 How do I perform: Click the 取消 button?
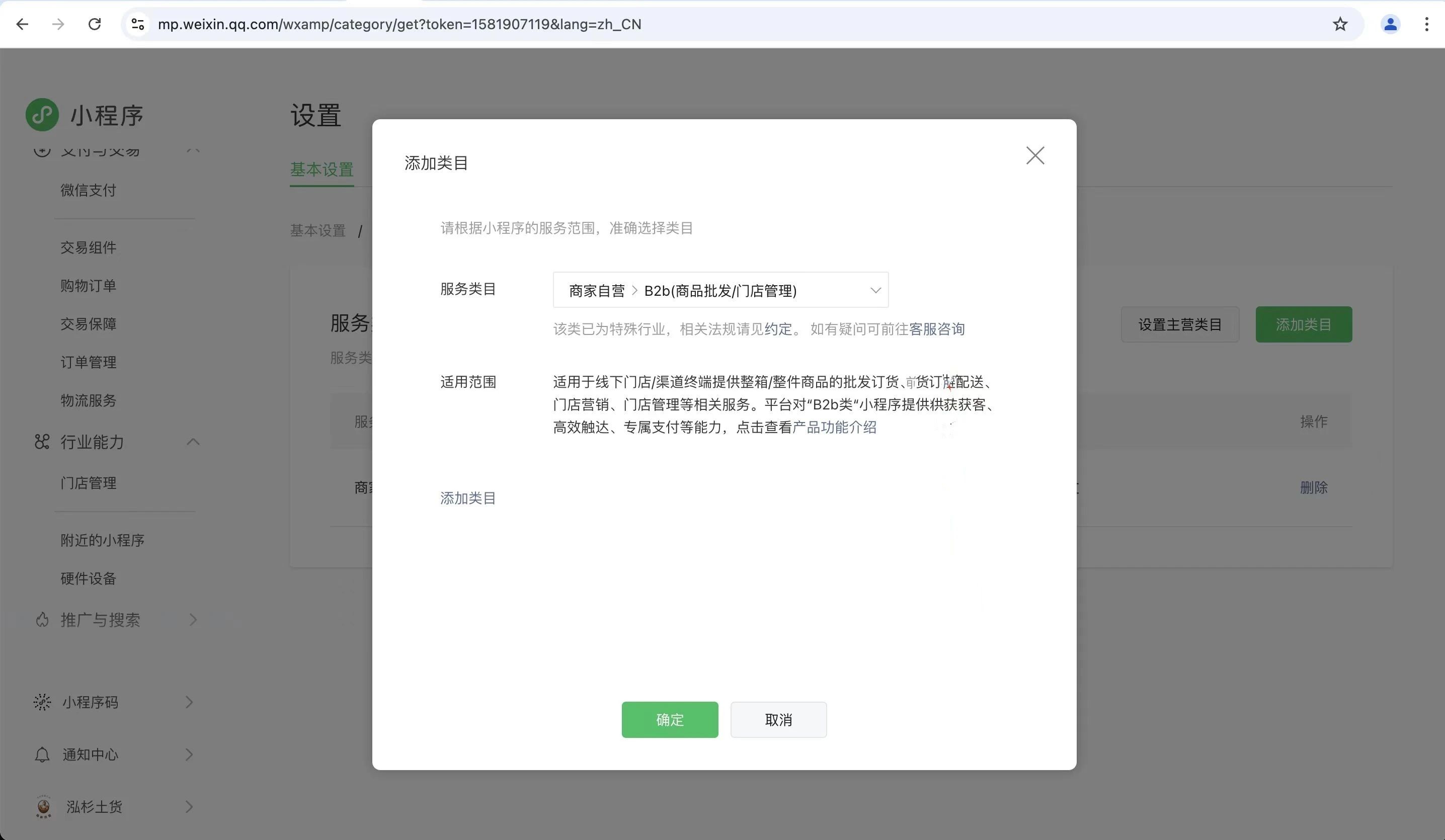coord(778,720)
